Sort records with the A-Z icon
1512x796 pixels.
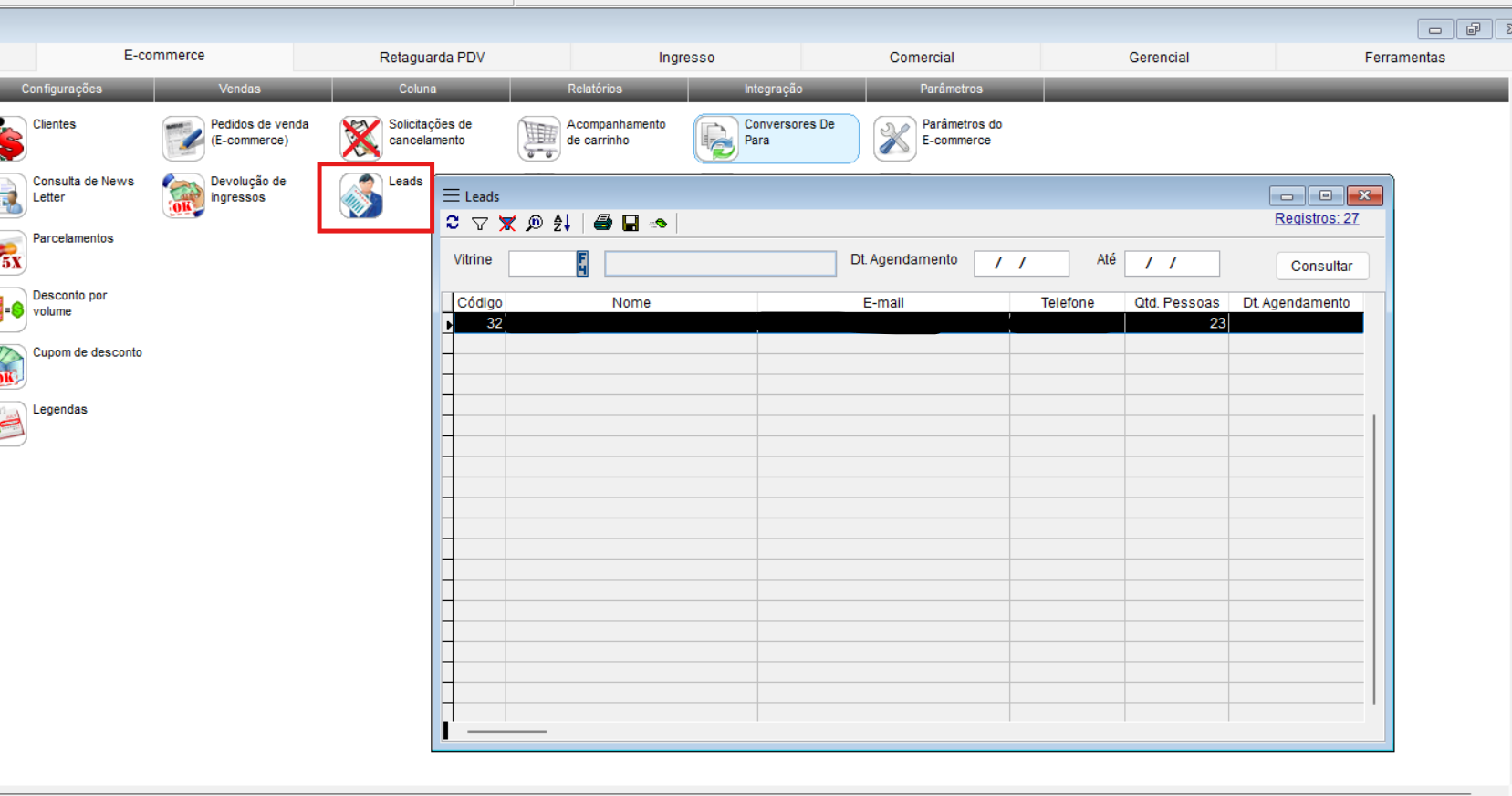coord(562,224)
